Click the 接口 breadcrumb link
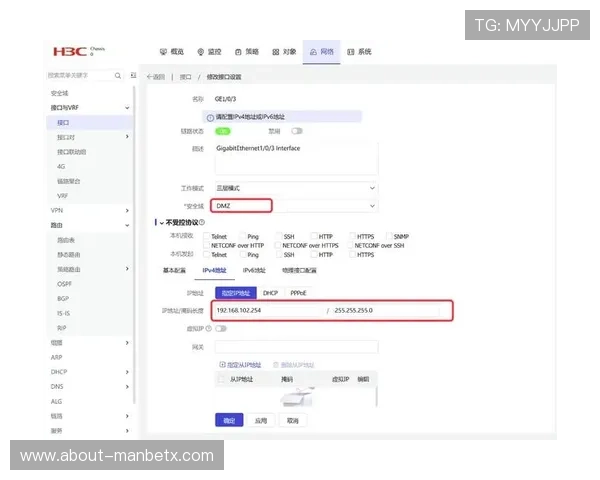Viewport: 600px width, 480px height. point(186,77)
